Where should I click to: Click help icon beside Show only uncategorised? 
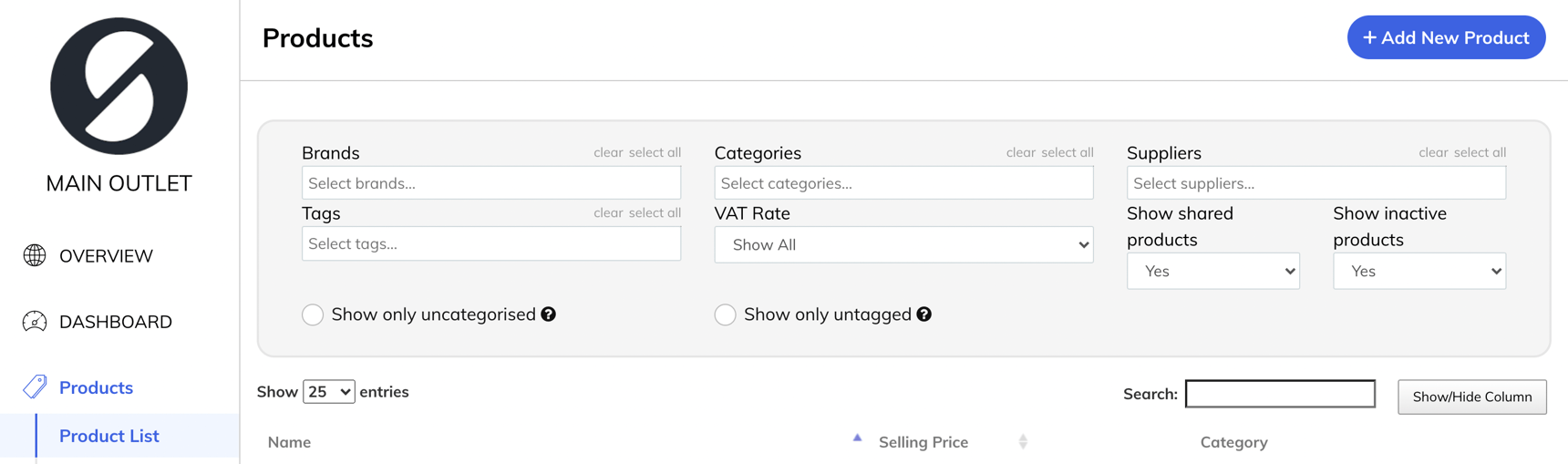(549, 314)
